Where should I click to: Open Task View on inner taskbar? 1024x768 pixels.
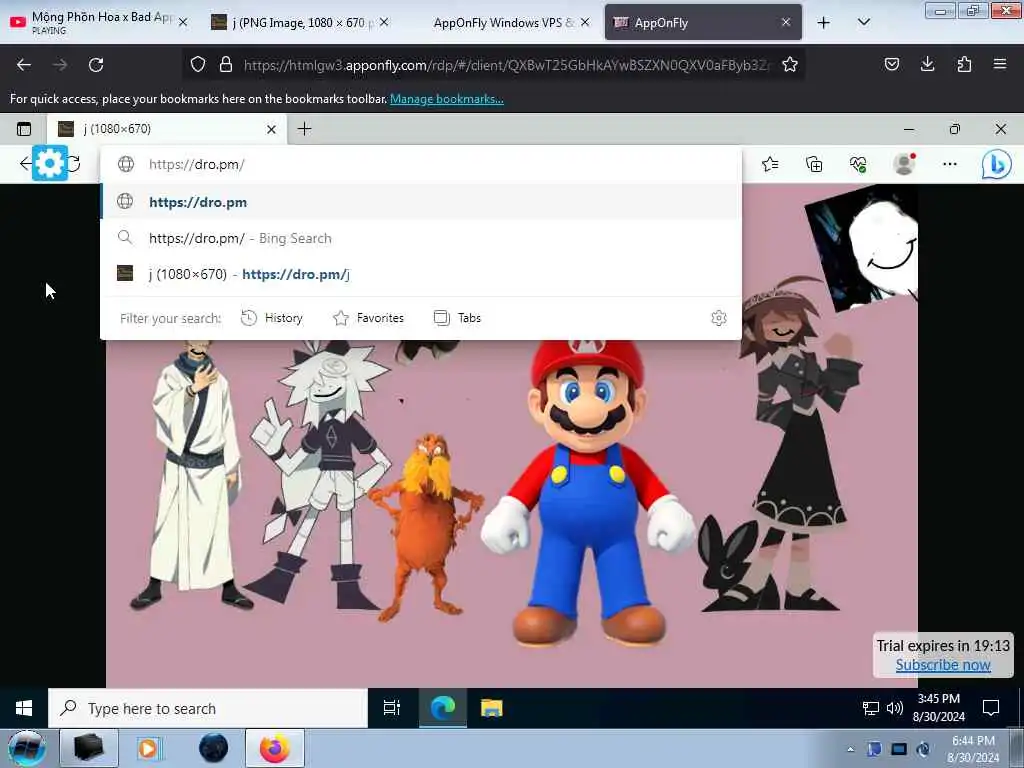click(x=392, y=708)
